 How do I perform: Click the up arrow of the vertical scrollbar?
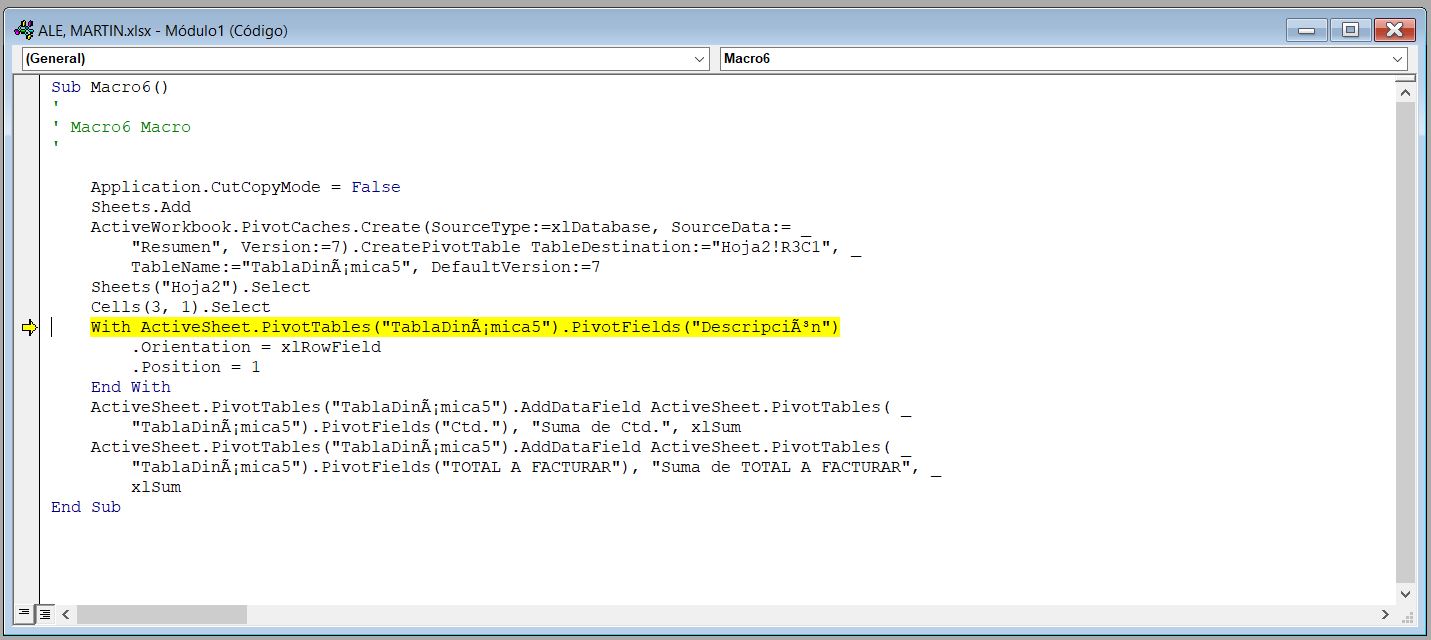click(x=1404, y=91)
